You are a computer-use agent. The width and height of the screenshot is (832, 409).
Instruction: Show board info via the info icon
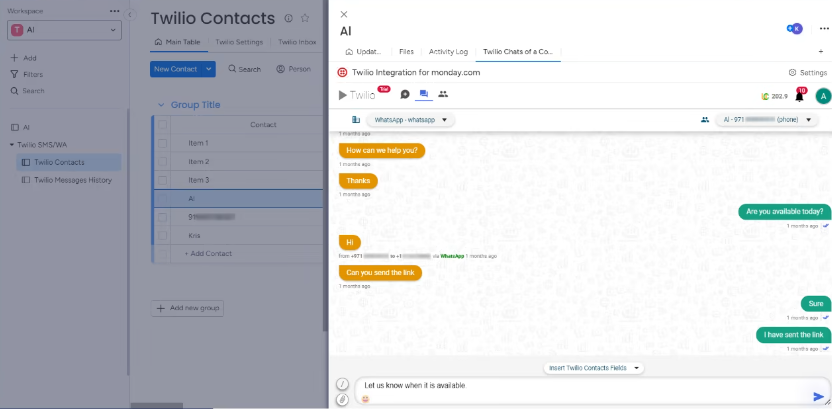288,18
